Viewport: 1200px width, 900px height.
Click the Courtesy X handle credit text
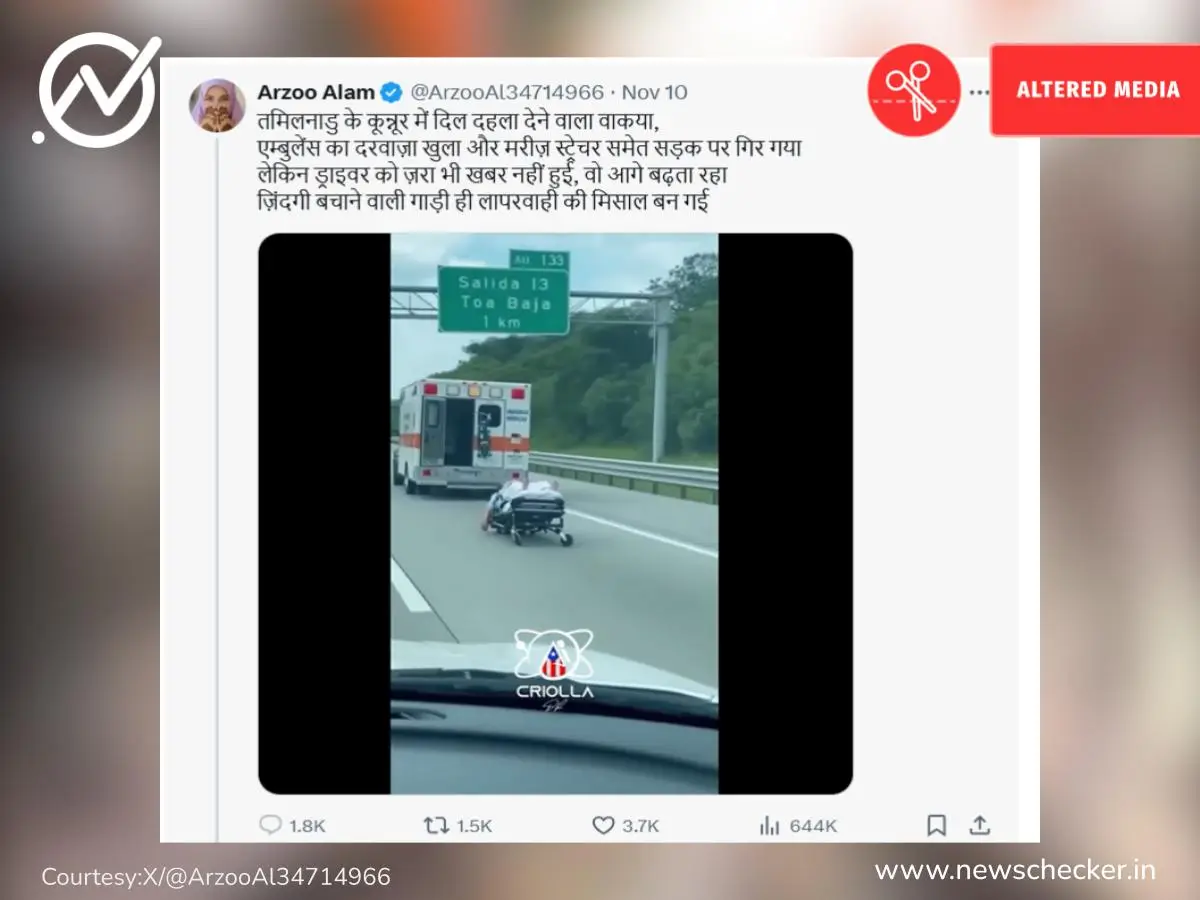[216, 877]
